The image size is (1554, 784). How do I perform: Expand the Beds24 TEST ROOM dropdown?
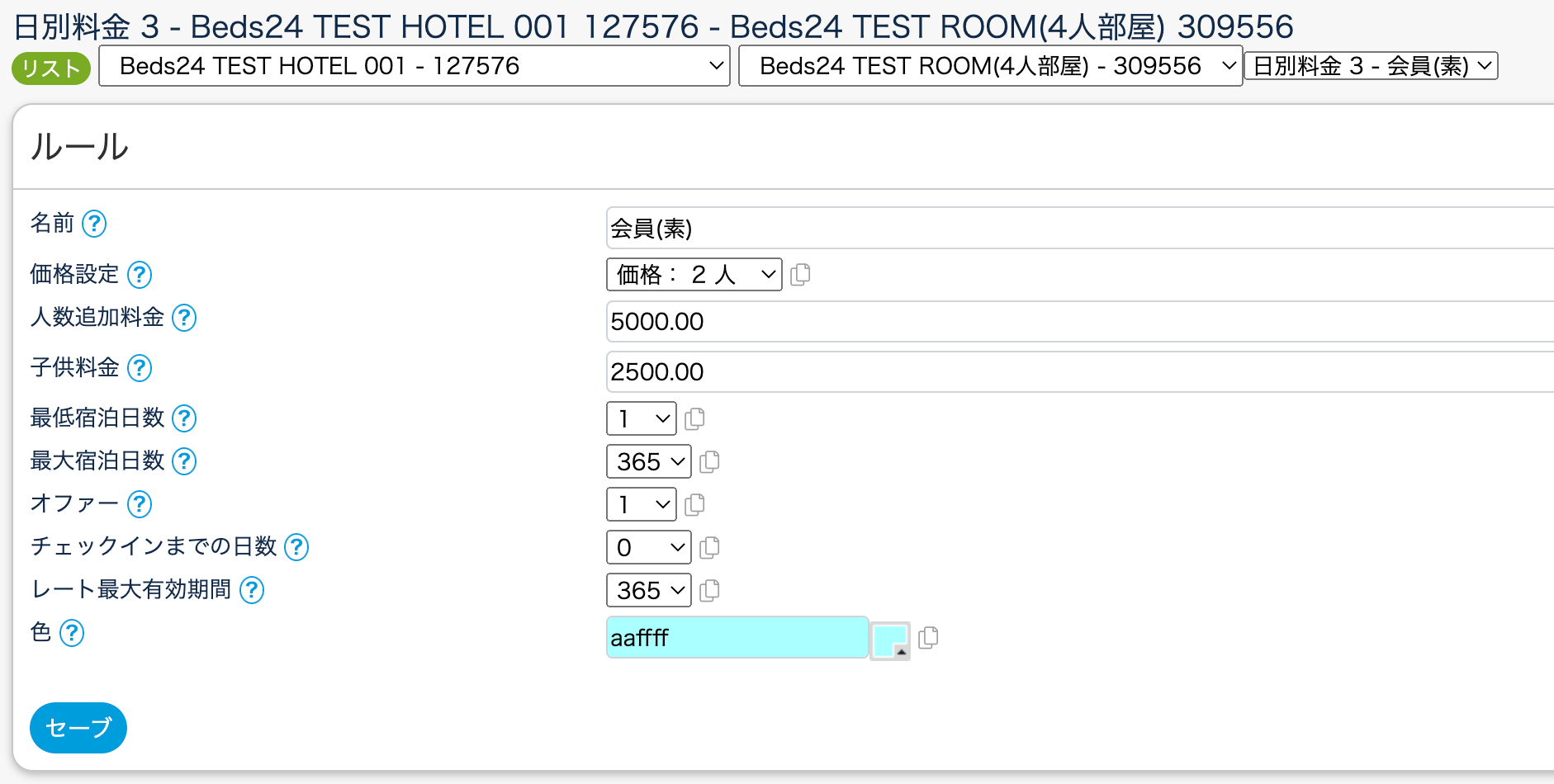tap(990, 66)
